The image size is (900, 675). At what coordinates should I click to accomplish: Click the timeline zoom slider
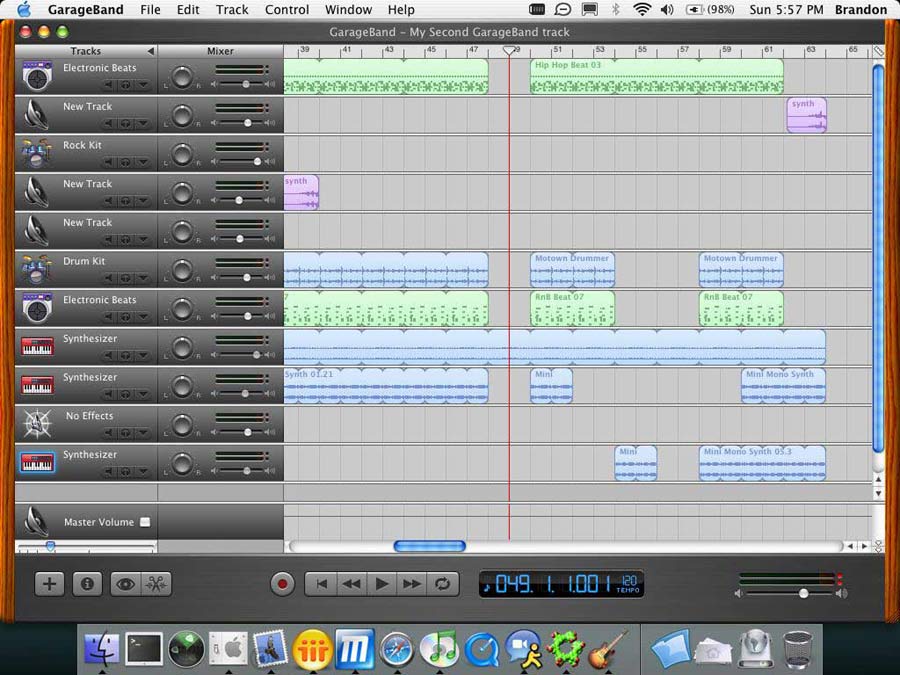[x=51, y=546]
